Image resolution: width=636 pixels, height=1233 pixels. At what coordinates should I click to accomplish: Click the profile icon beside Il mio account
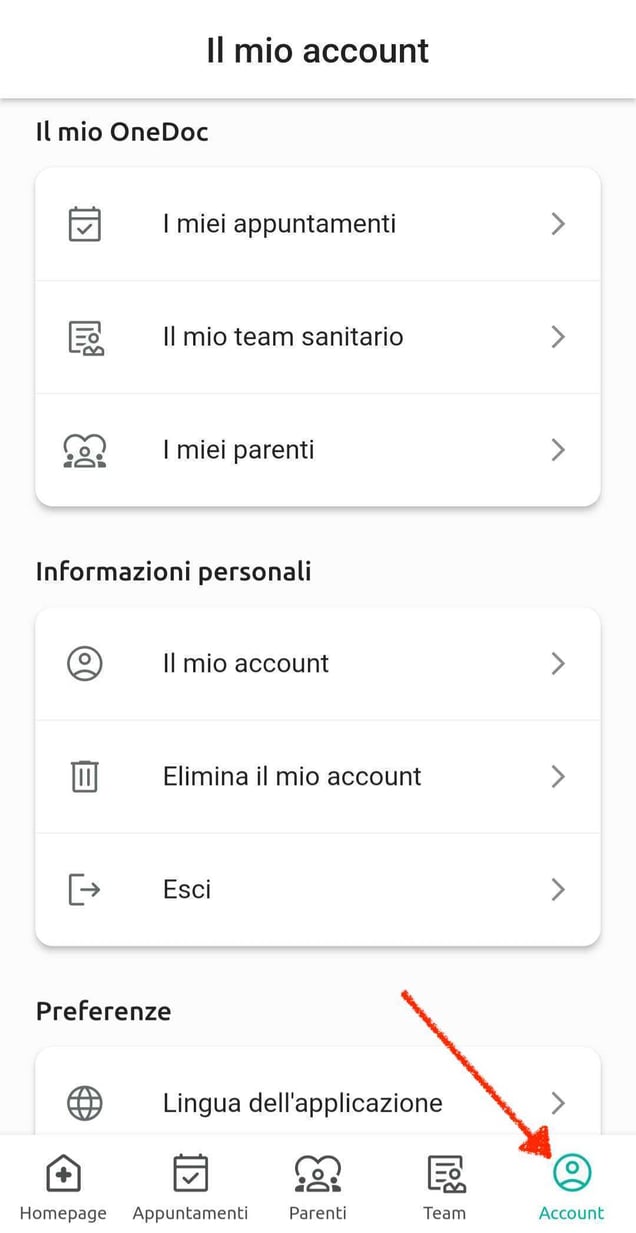click(85, 663)
